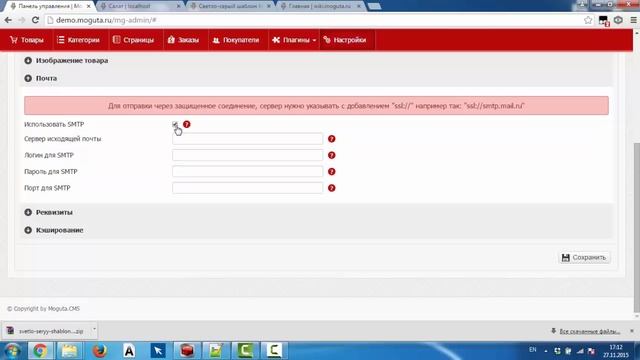Show help for Логин для SMTP field
640x360 pixels.
pyautogui.click(x=331, y=155)
